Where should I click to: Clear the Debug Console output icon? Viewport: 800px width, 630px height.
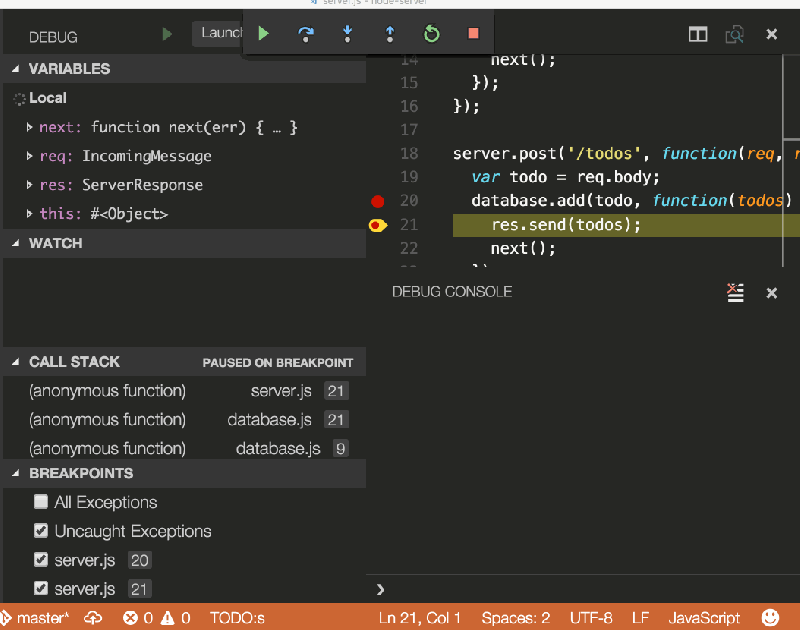(x=735, y=292)
